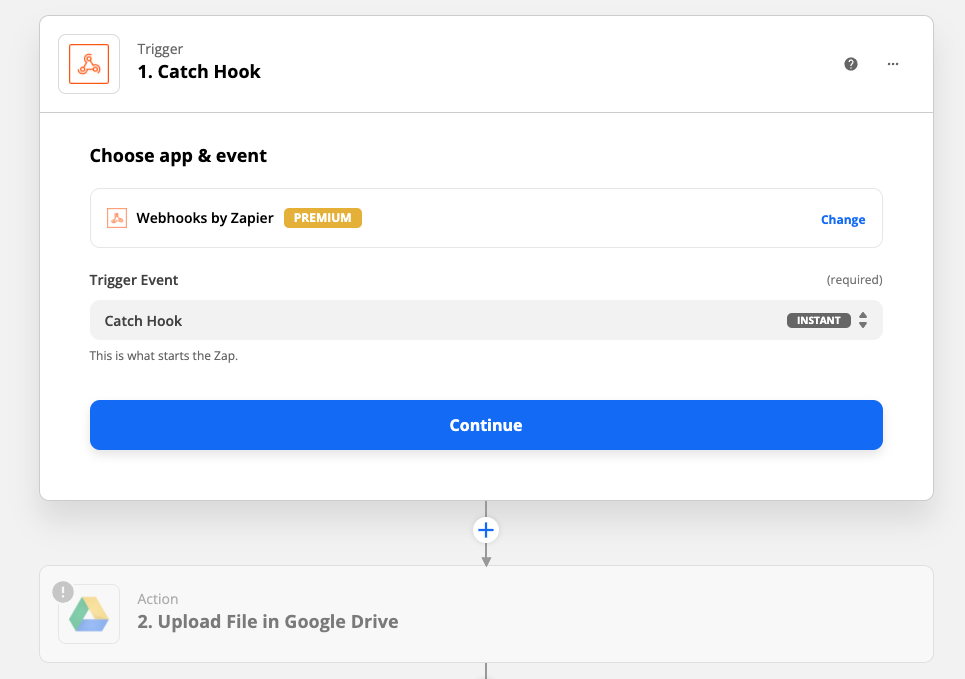Click small Webhooks by Zapier app icon
The width and height of the screenshot is (965, 679).
click(x=117, y=218)
